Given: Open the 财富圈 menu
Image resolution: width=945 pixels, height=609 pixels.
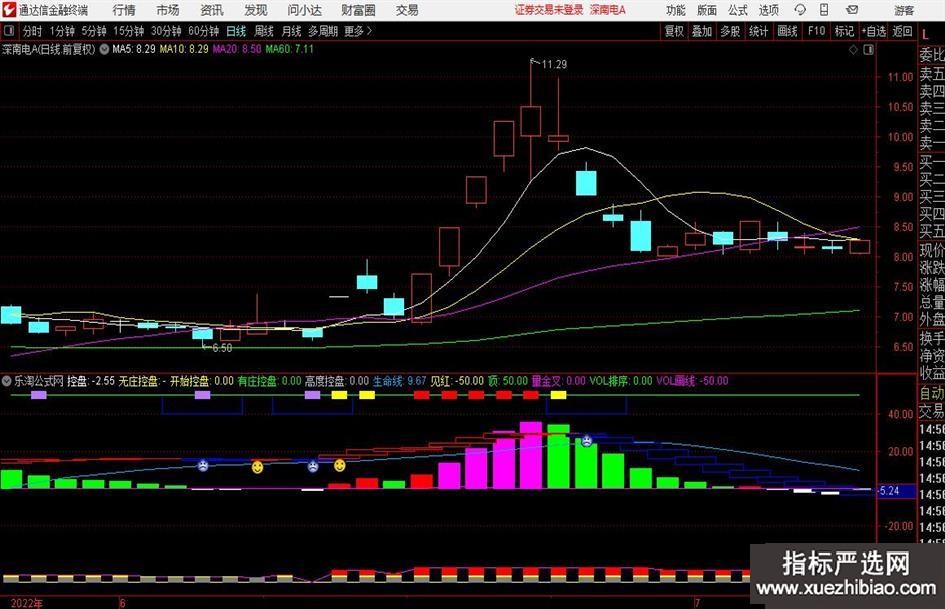Looking at the screenshot, I should (x=358, y=10).
